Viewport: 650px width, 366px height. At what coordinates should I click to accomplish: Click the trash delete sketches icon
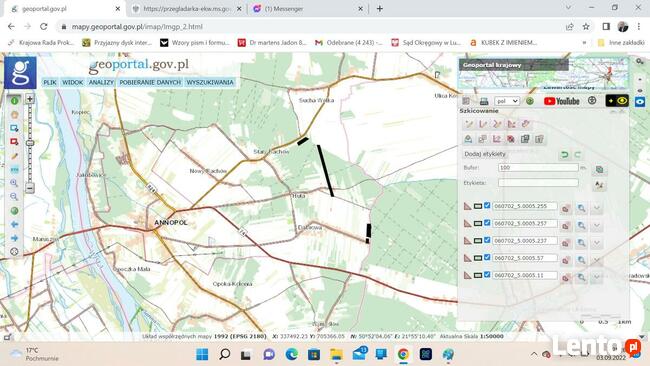point(539,139)
